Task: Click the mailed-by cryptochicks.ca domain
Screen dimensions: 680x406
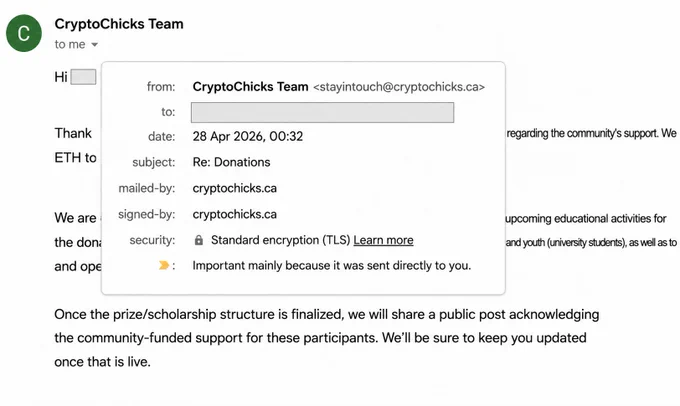Action: 235,188
